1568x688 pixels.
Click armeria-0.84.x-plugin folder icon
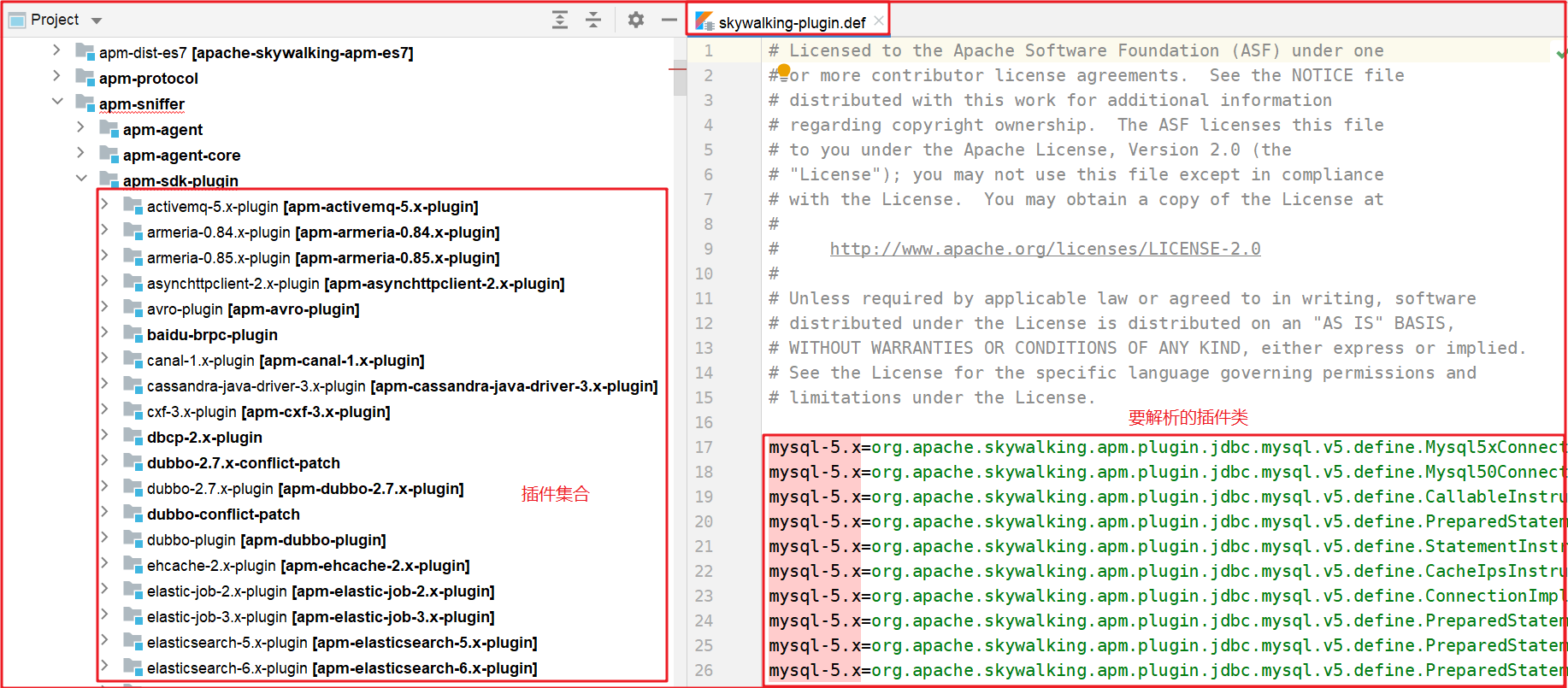pos(133,231)
